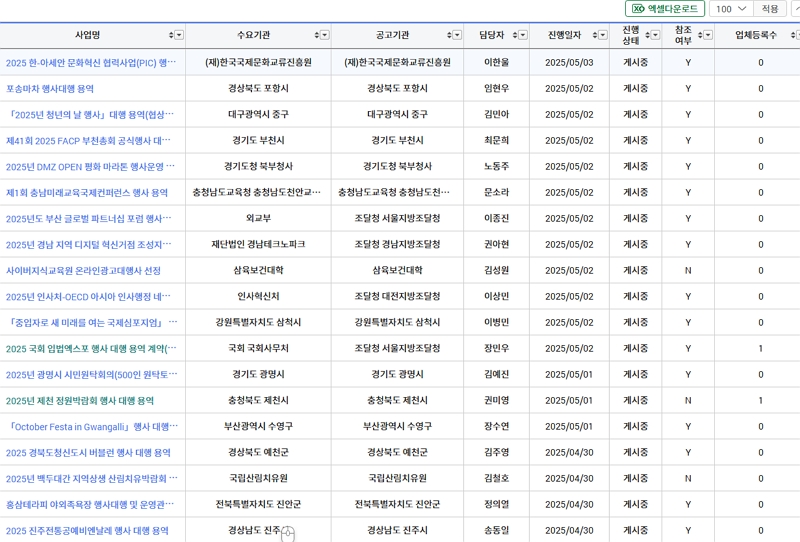The height and width of the screenshot is (542, 800).
Task: Click the 엑셀다운로드 Excel download button
Action: (x=665, y=9)
